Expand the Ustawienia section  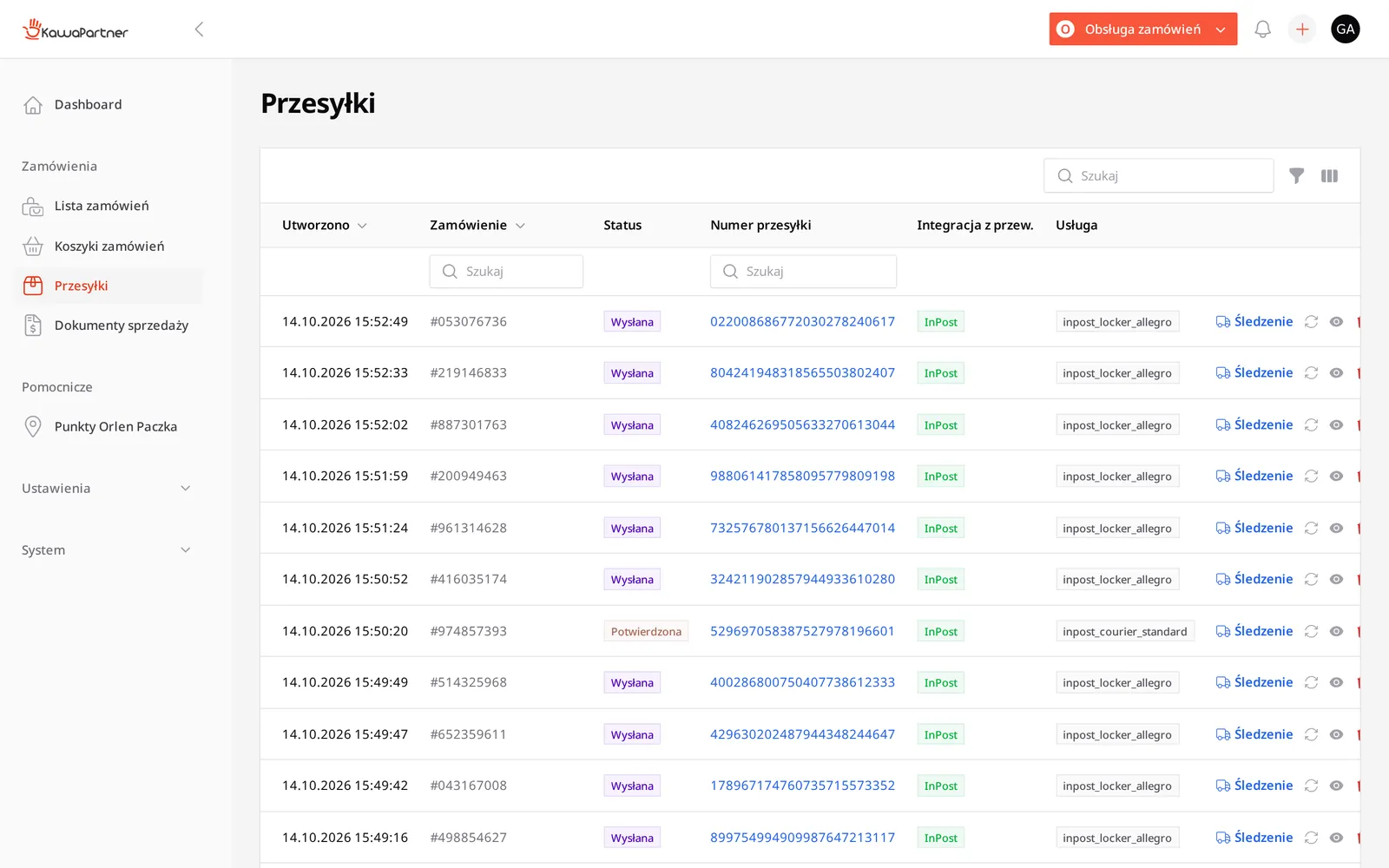tap(106, 489)
